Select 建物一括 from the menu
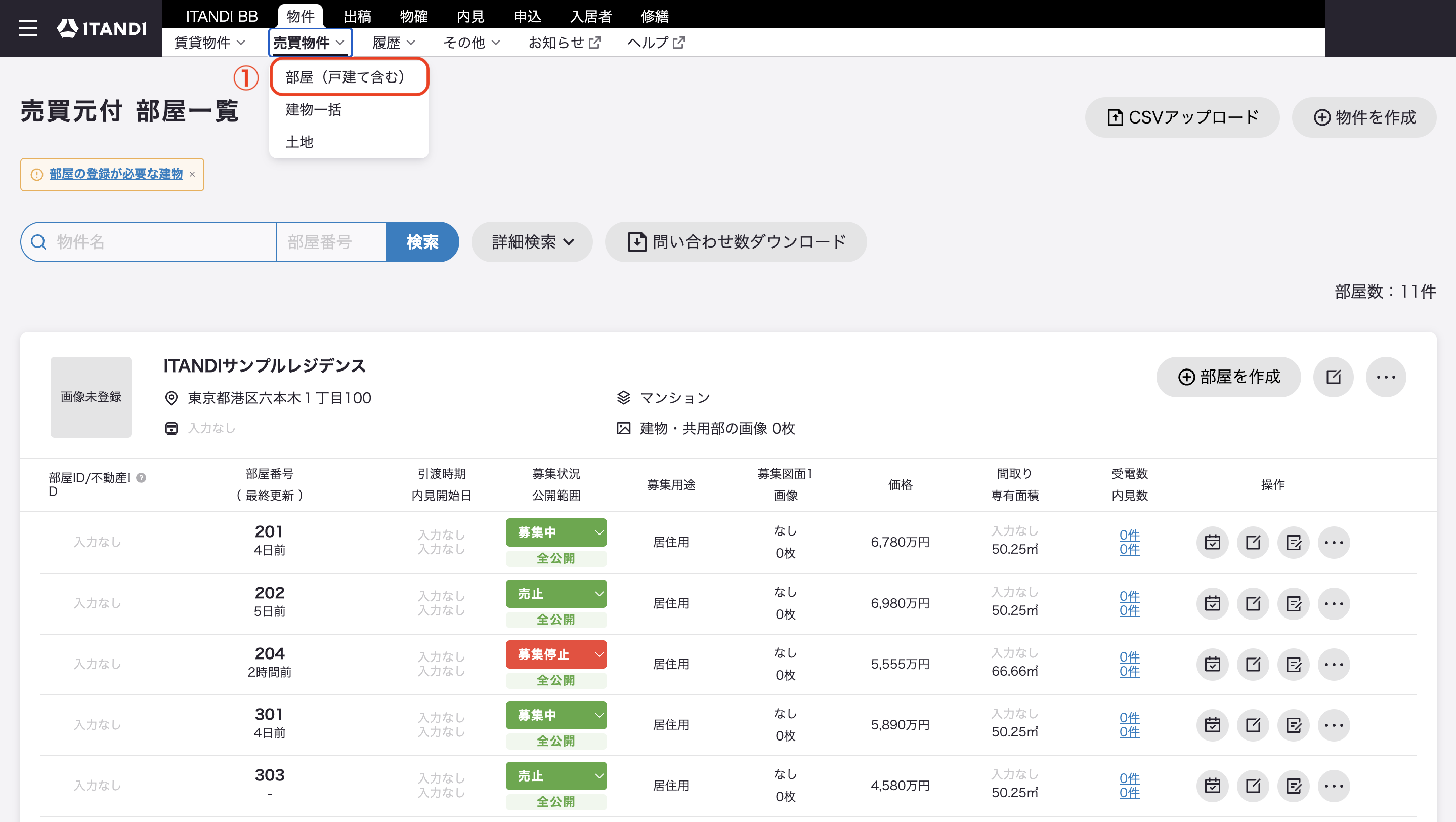 314,110
